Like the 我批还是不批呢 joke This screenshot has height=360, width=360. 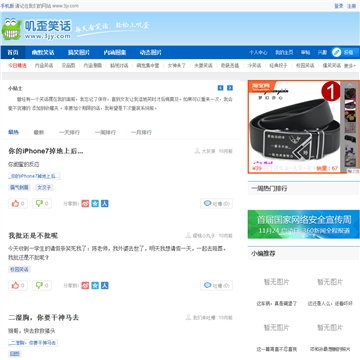(x=18, y=285)
